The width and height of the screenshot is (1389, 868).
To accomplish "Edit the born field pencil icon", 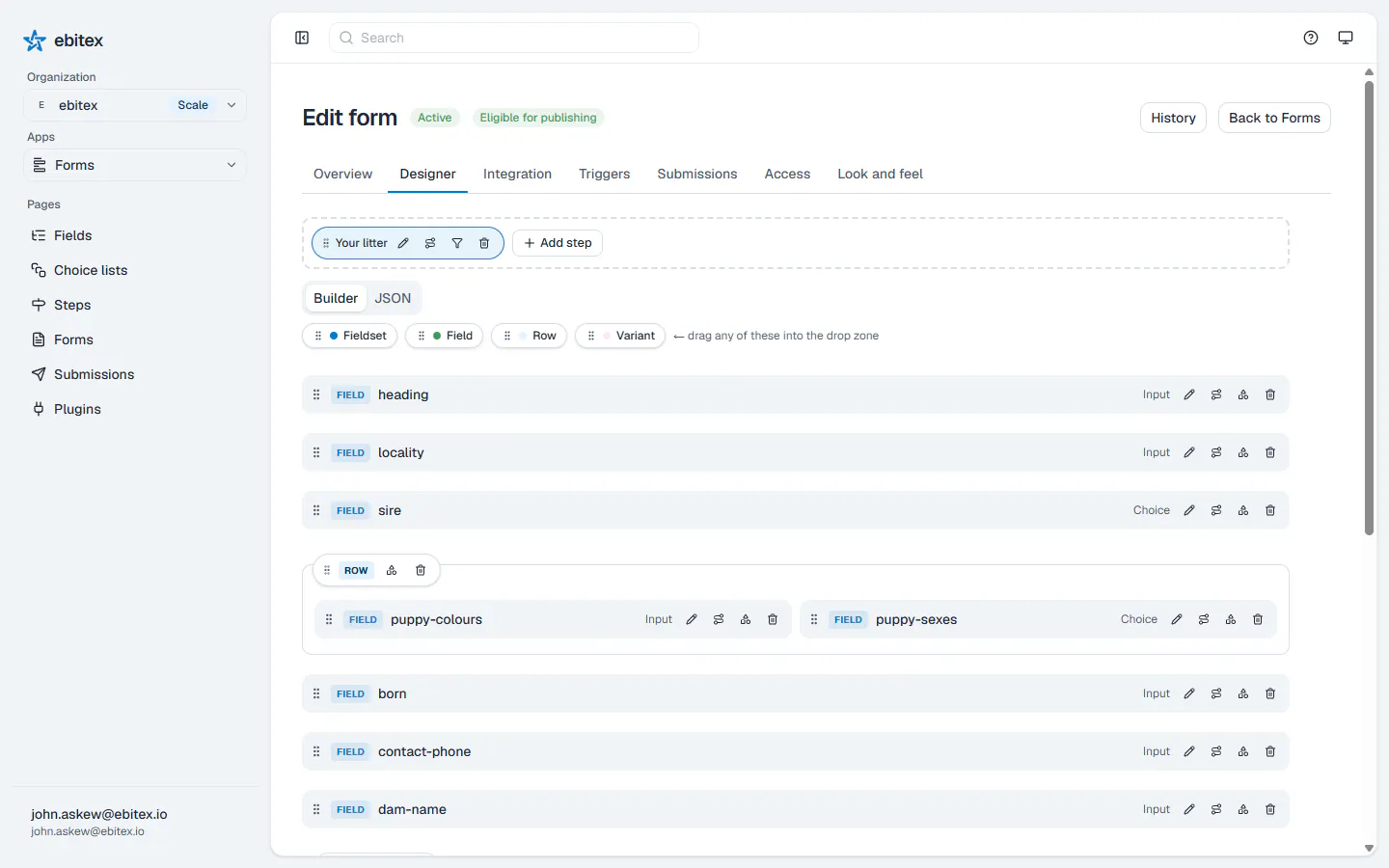I will pos(1189,693).
